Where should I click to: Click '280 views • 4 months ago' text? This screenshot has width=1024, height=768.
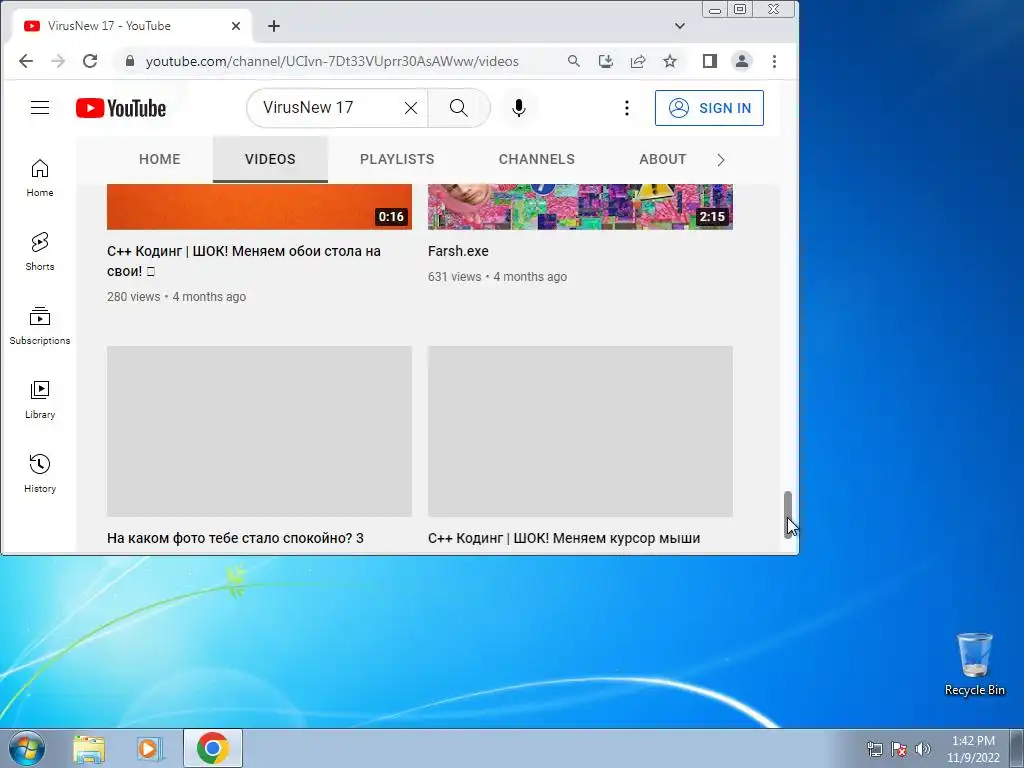176,296
